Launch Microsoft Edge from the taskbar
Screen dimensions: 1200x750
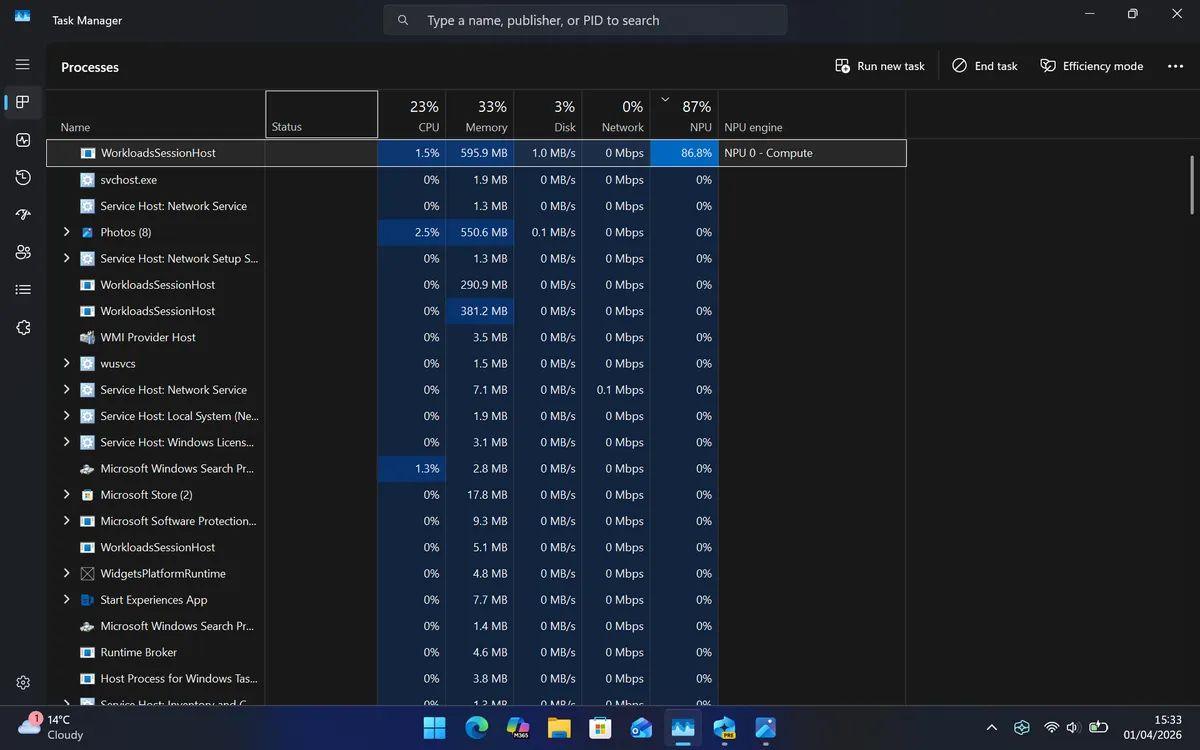[477, 728]
